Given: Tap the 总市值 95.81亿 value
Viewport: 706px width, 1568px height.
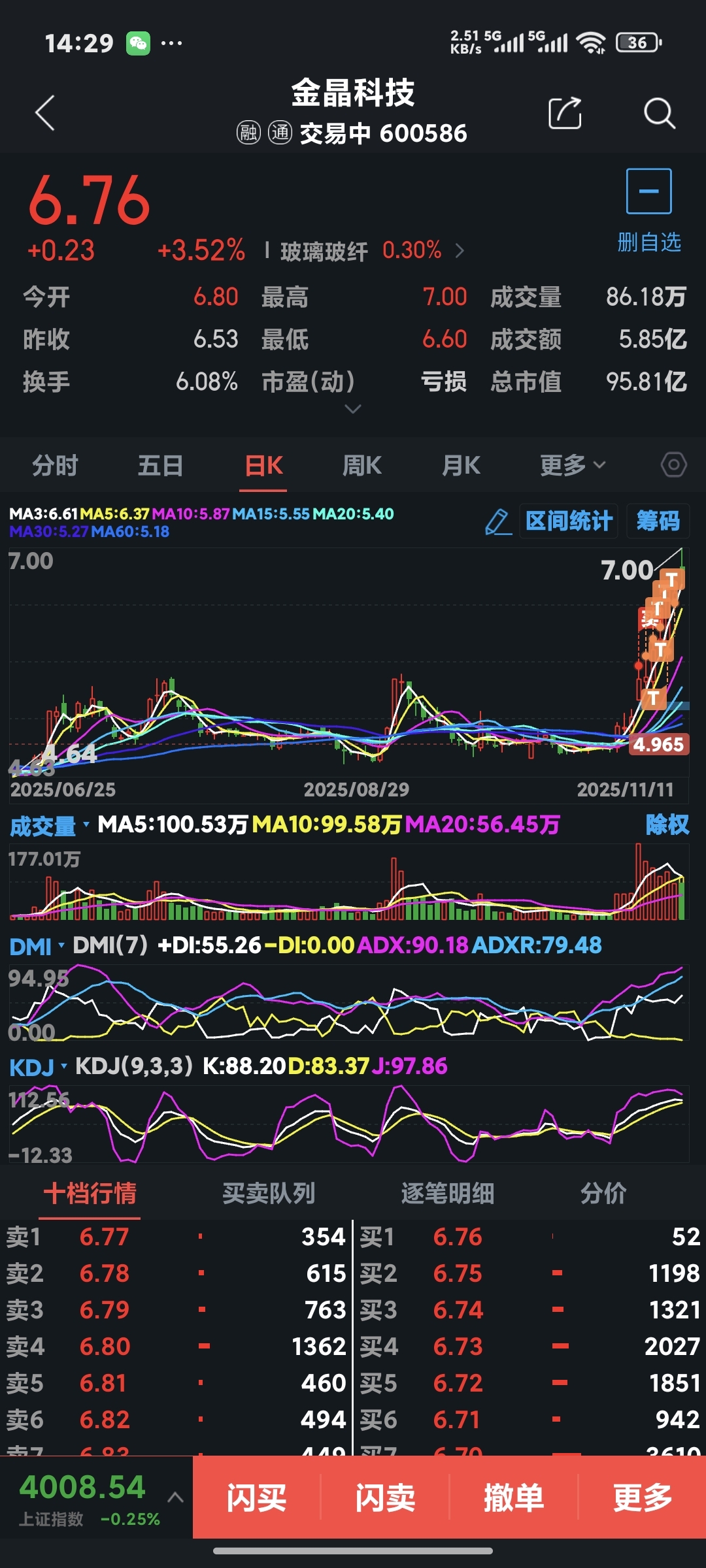Looking at the screenshot, I should [646, 382].
